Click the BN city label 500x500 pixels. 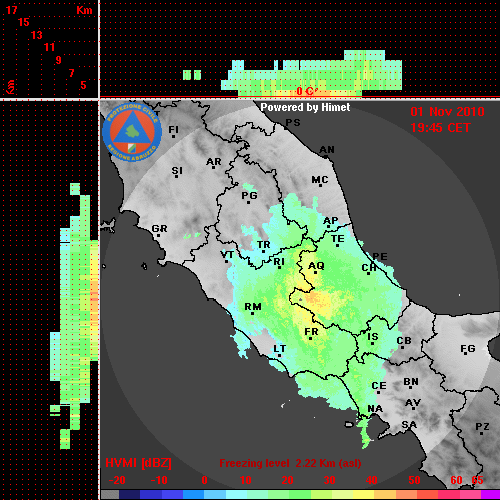pyautogui.click(x=411, y=382)
